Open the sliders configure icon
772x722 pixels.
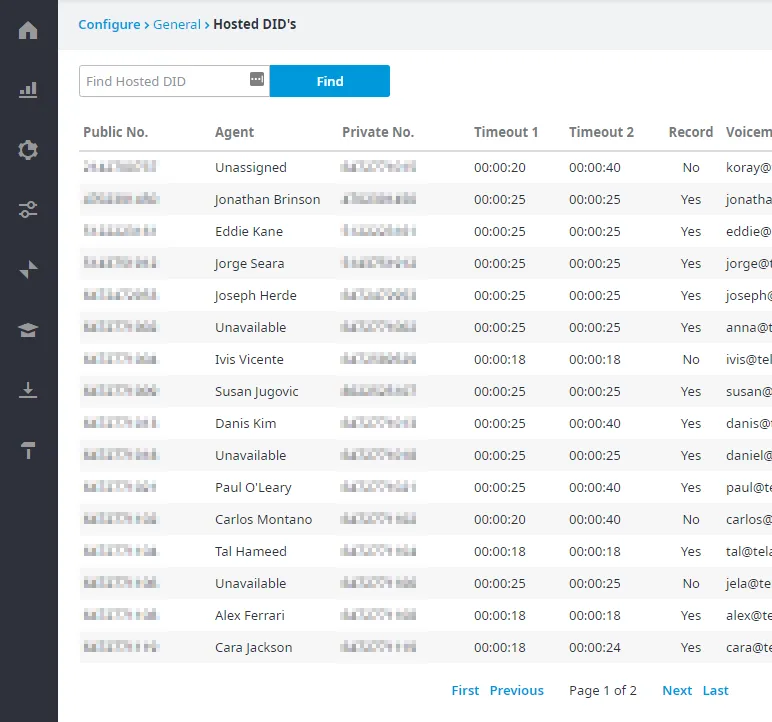[x=28, y=210]
